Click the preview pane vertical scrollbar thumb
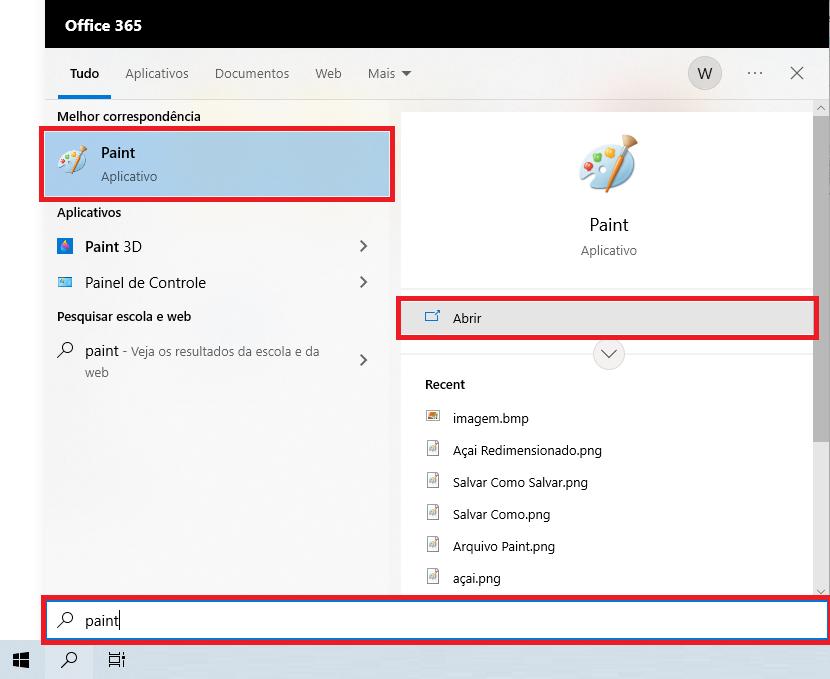The width and height of the screenshot is (830, 679). tap(821, 278)
